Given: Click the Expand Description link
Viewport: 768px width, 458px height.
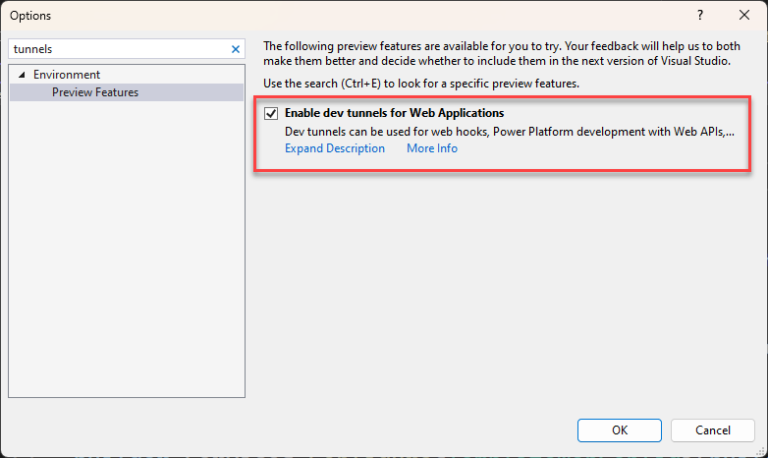Looking at the screenshot, I should click(335, 148).
